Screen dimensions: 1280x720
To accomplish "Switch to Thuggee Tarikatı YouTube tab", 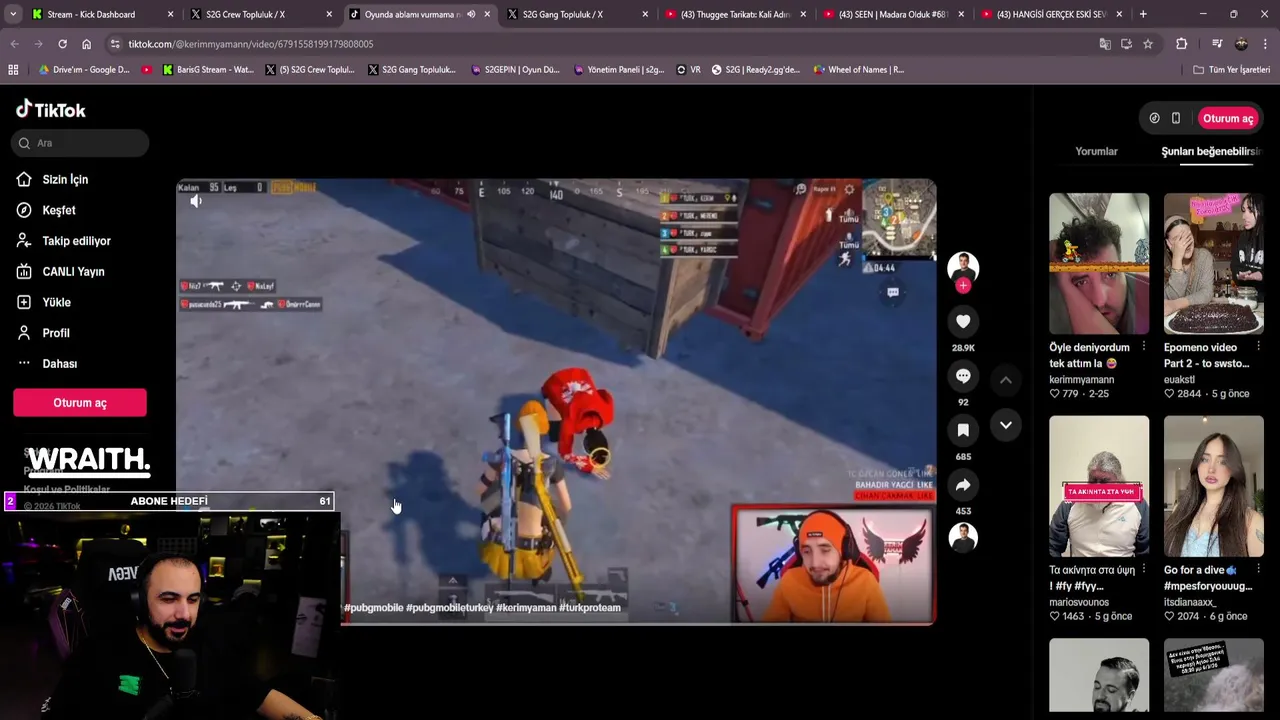I will point(735,14).
